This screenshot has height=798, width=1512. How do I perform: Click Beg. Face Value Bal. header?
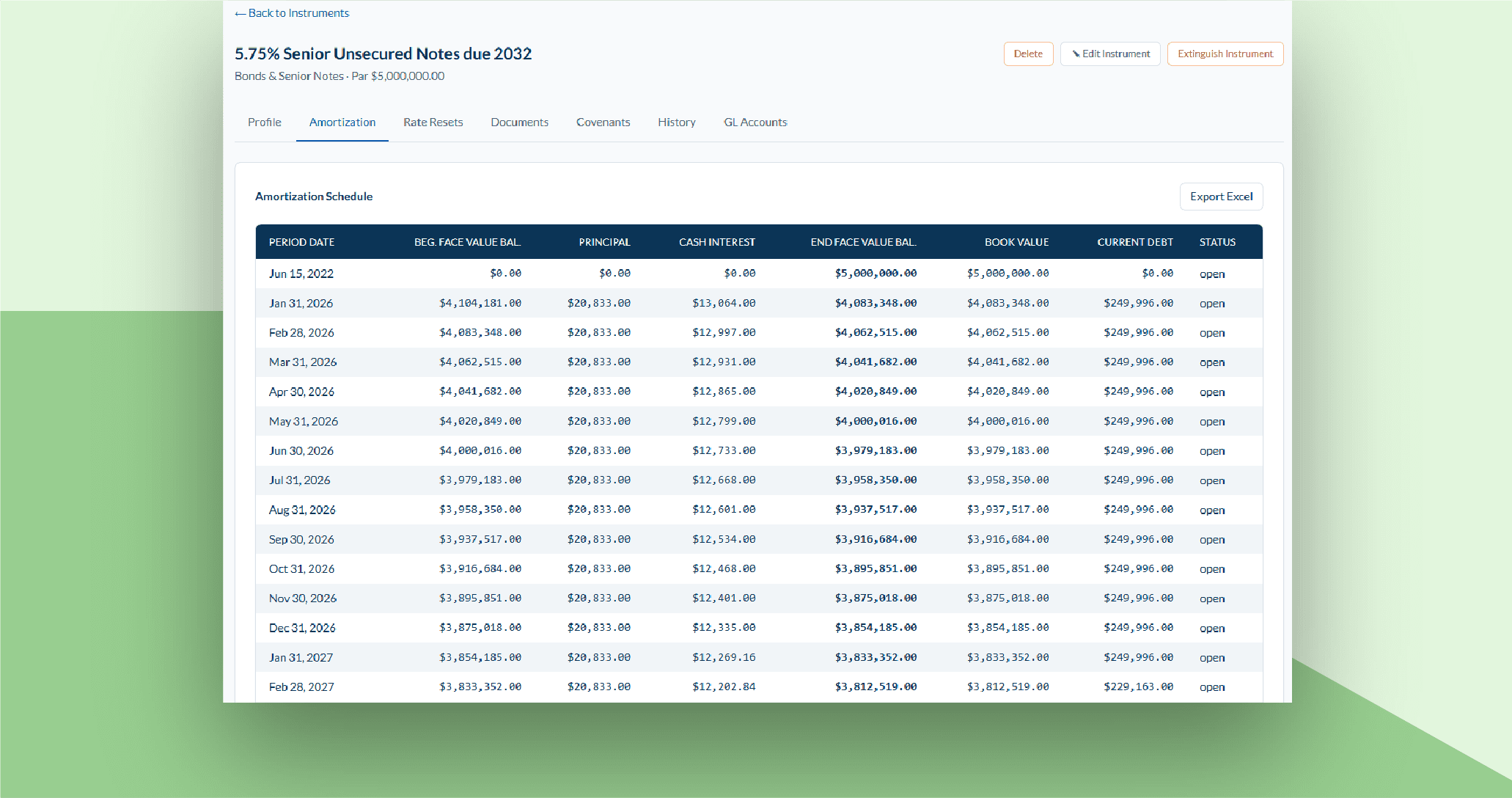click(x=468, y=242)
